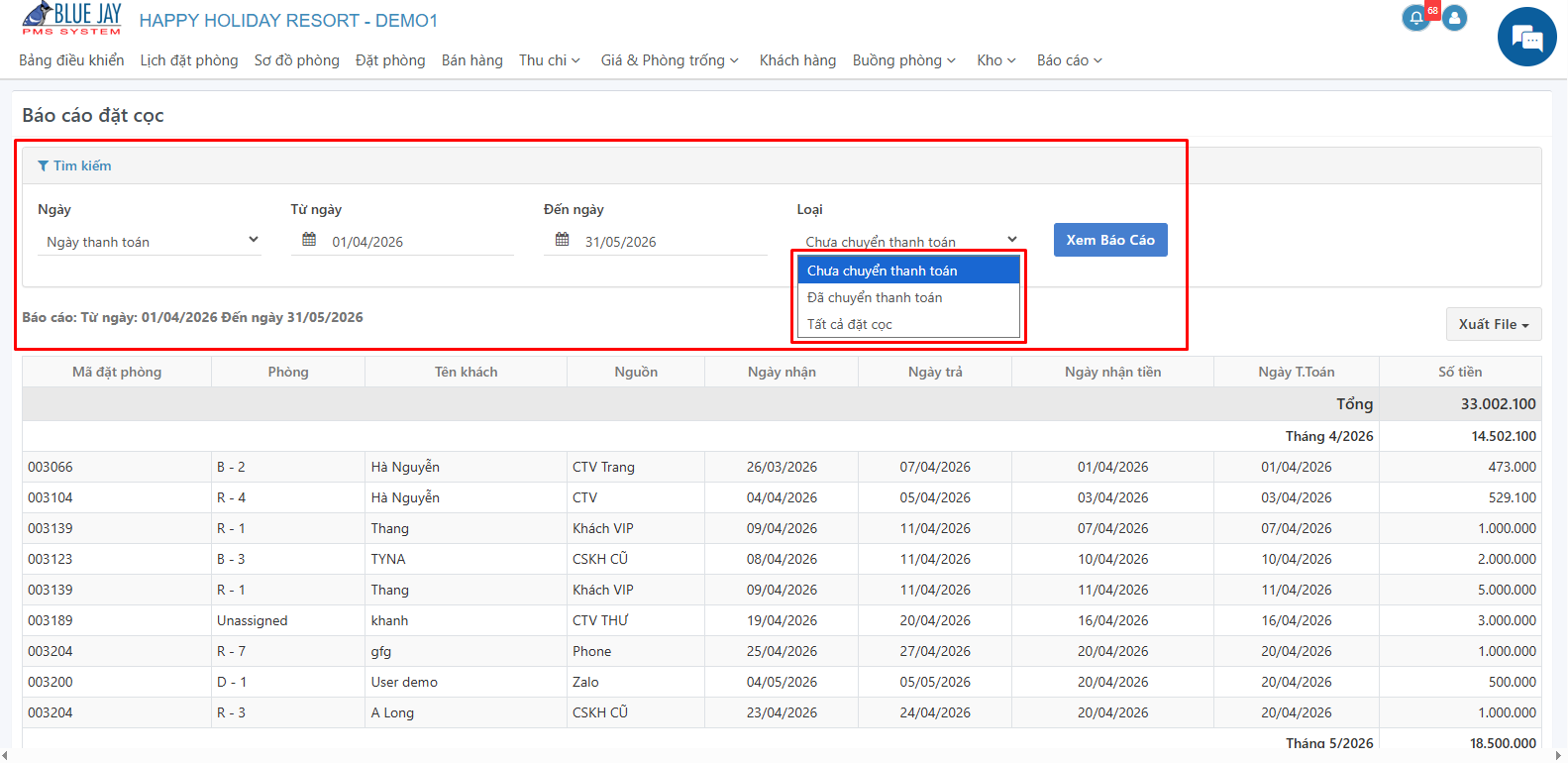Click the Từ ngày date field
The height and width of the screenshot is (763, 1568).
click(402, 241)
